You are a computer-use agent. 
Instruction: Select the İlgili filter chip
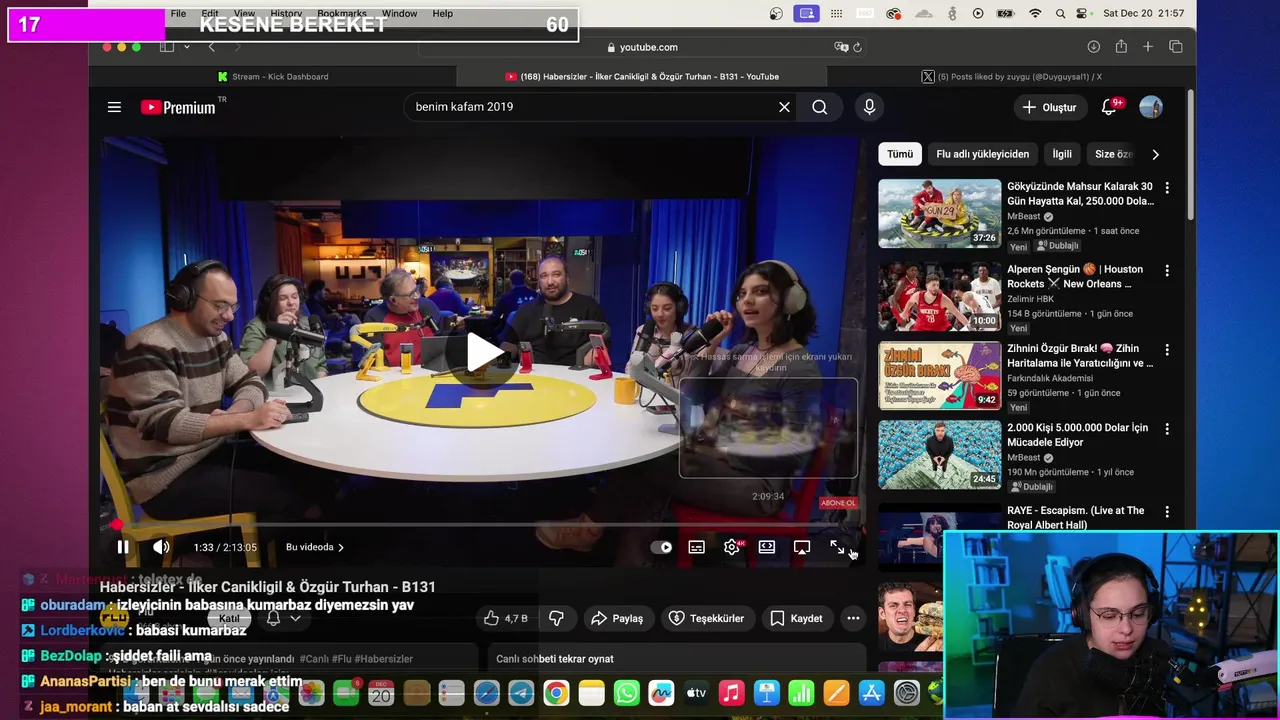(x=1062, y=154)
